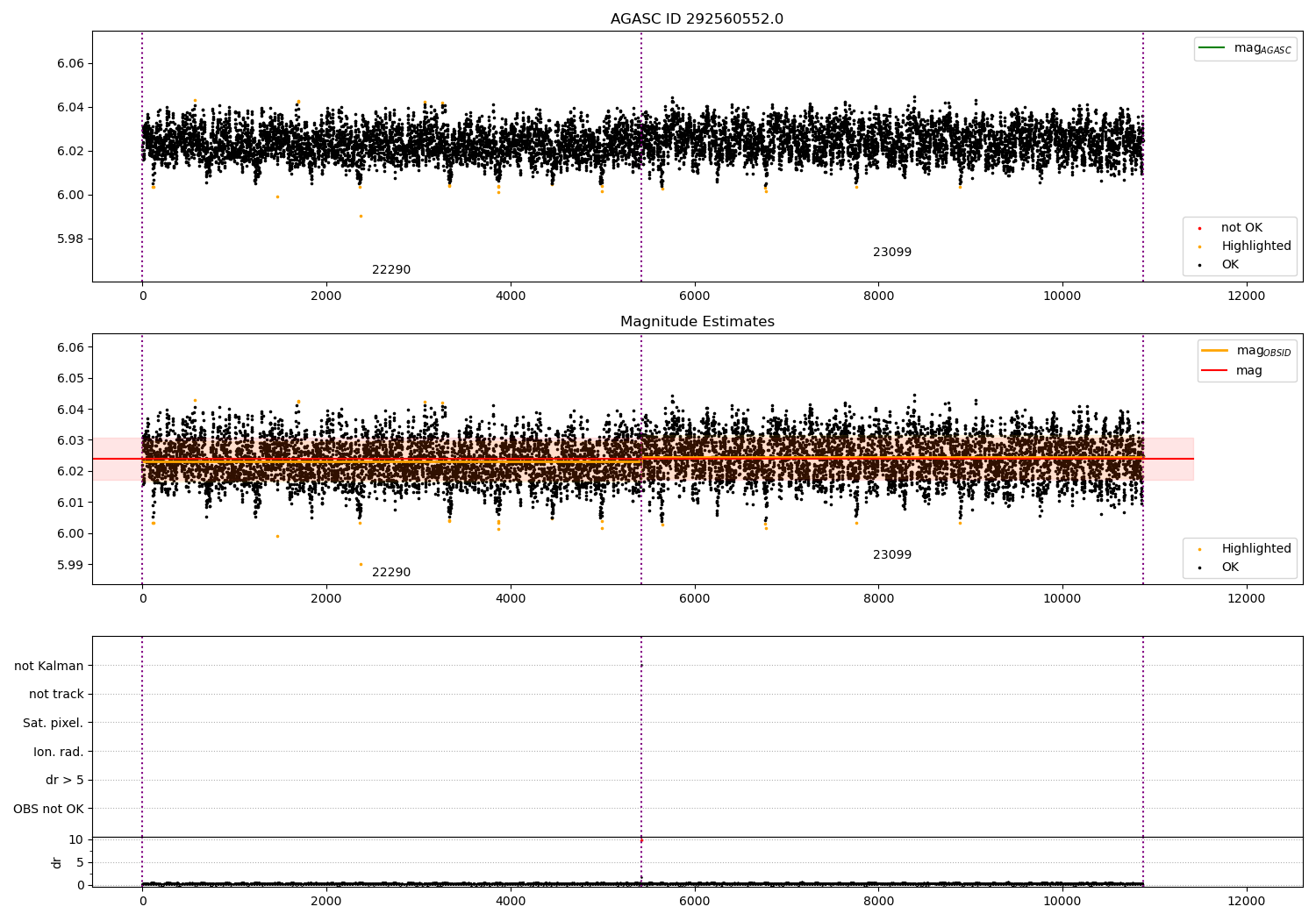
Task: Click the 6.03 y-tick in the middle plot
Action: 71,440
